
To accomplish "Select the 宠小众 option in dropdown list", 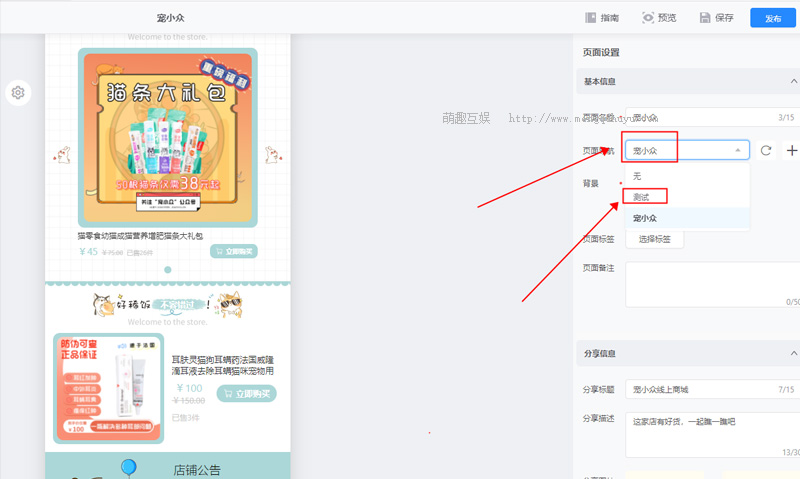I will pyautogui.click(x=687, y=218).
